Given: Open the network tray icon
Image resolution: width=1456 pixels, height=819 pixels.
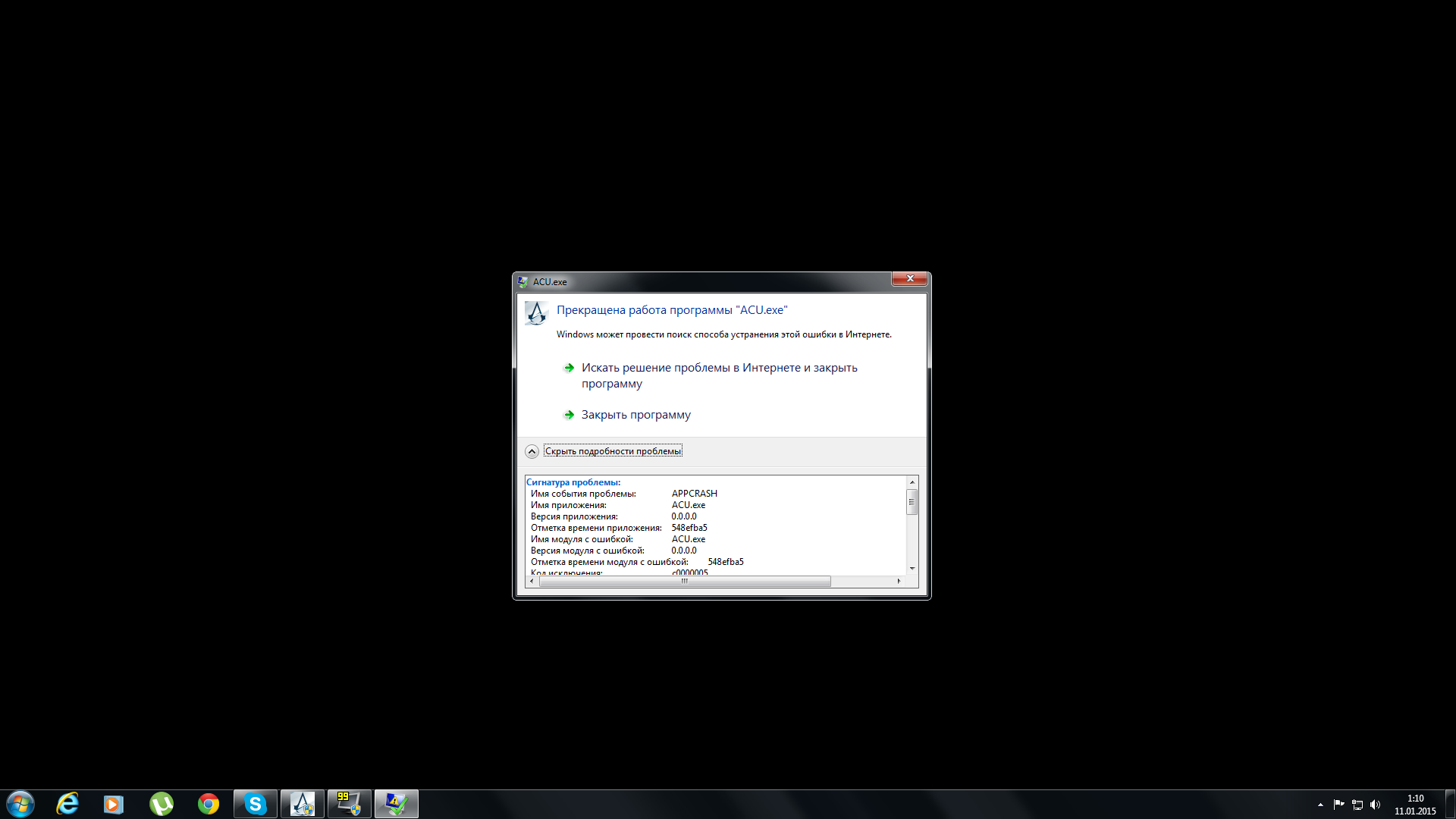Looking at the screenshot, I should coord(1357,805).
